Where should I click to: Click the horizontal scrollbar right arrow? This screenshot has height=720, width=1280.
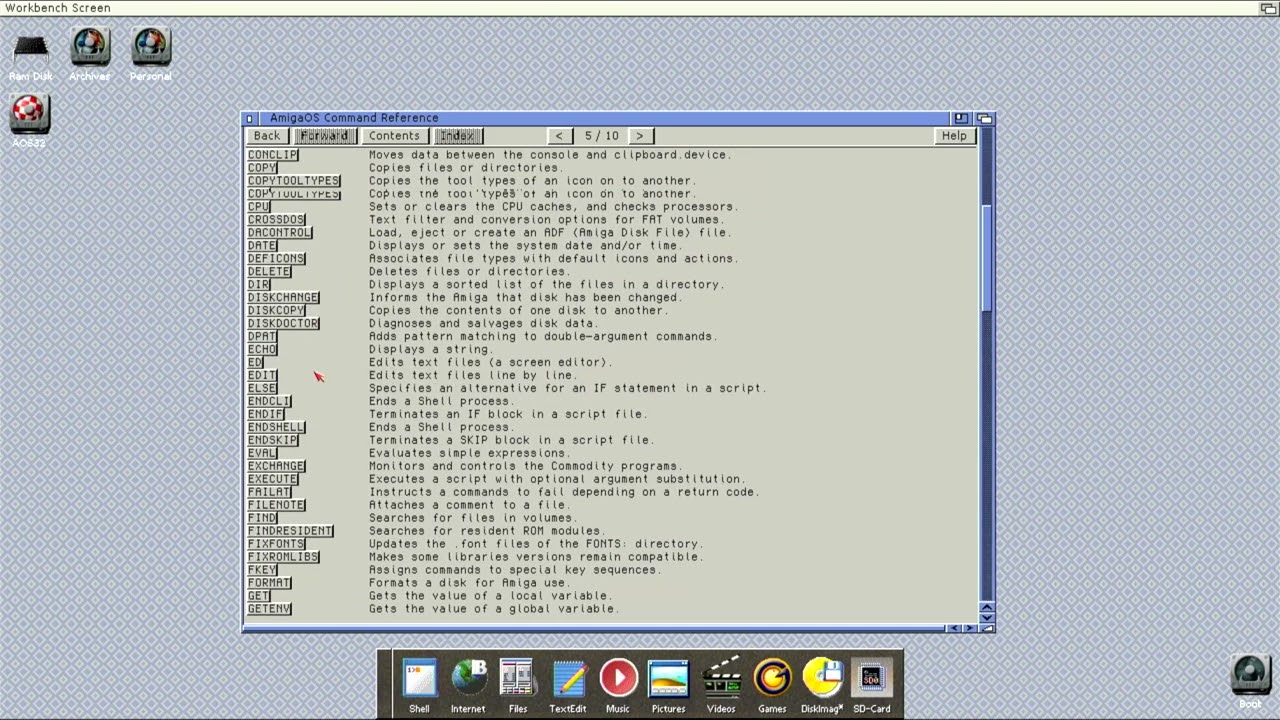click(969, 628)
